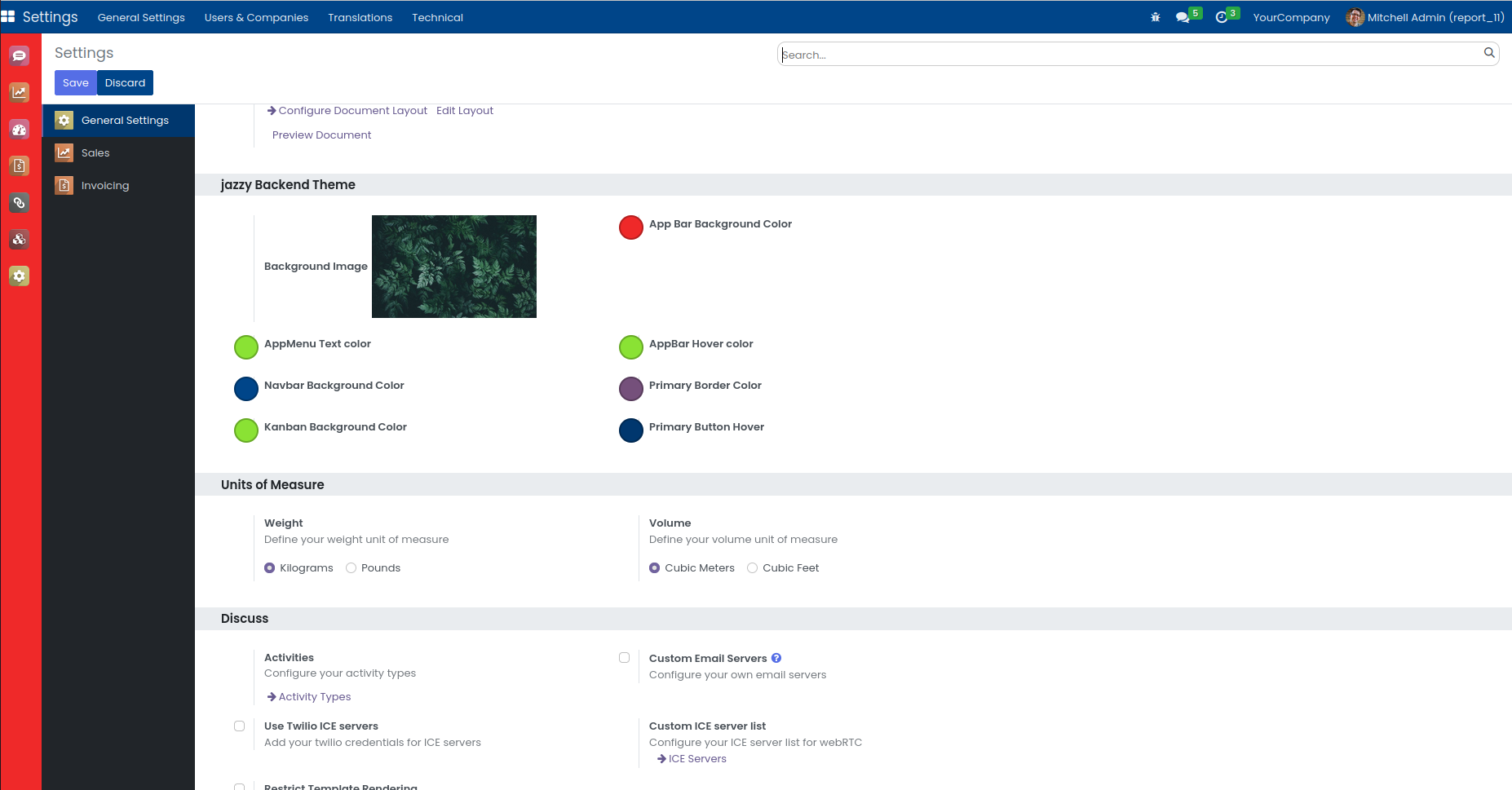1512x790 pixels.
Task: Open the Dashboards gauge app icon
Action: [20, 129]
